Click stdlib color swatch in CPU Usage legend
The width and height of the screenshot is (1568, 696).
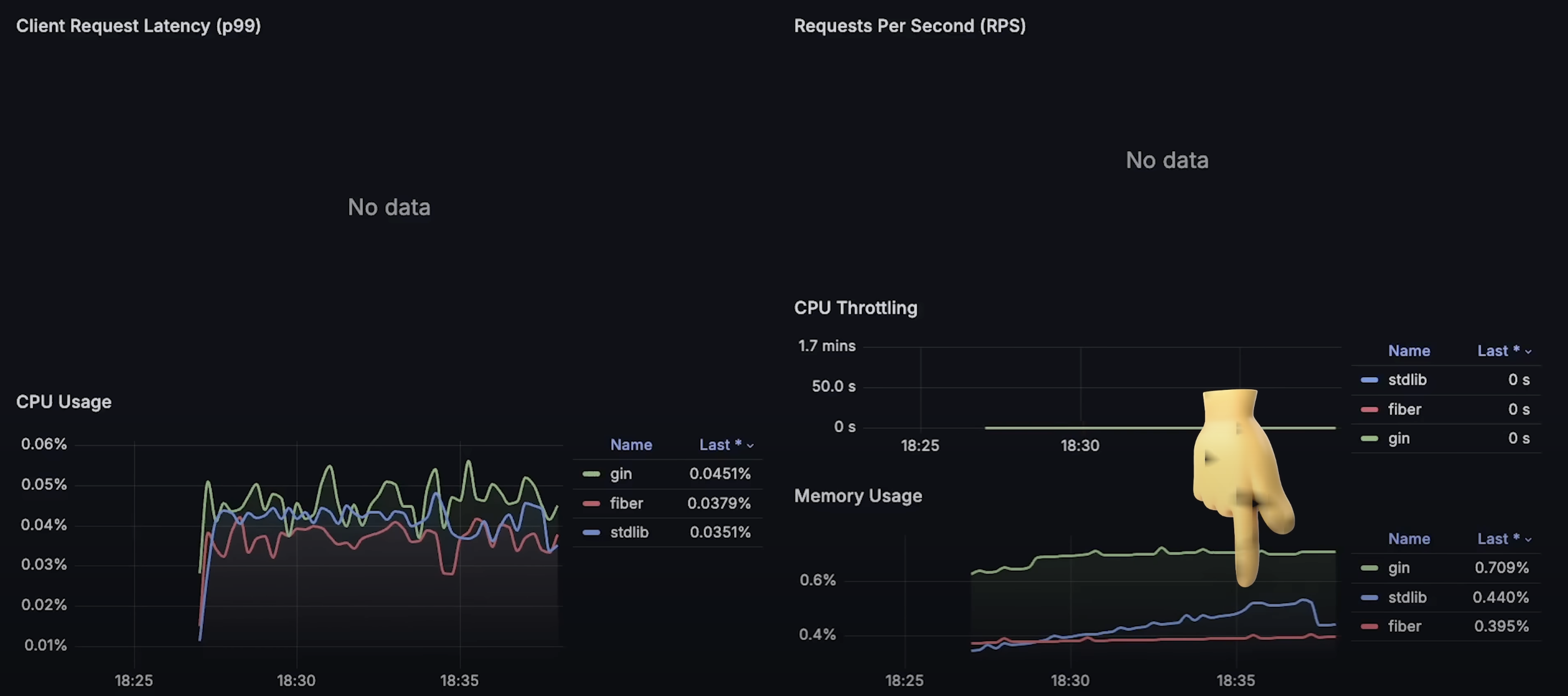(590, 532)
